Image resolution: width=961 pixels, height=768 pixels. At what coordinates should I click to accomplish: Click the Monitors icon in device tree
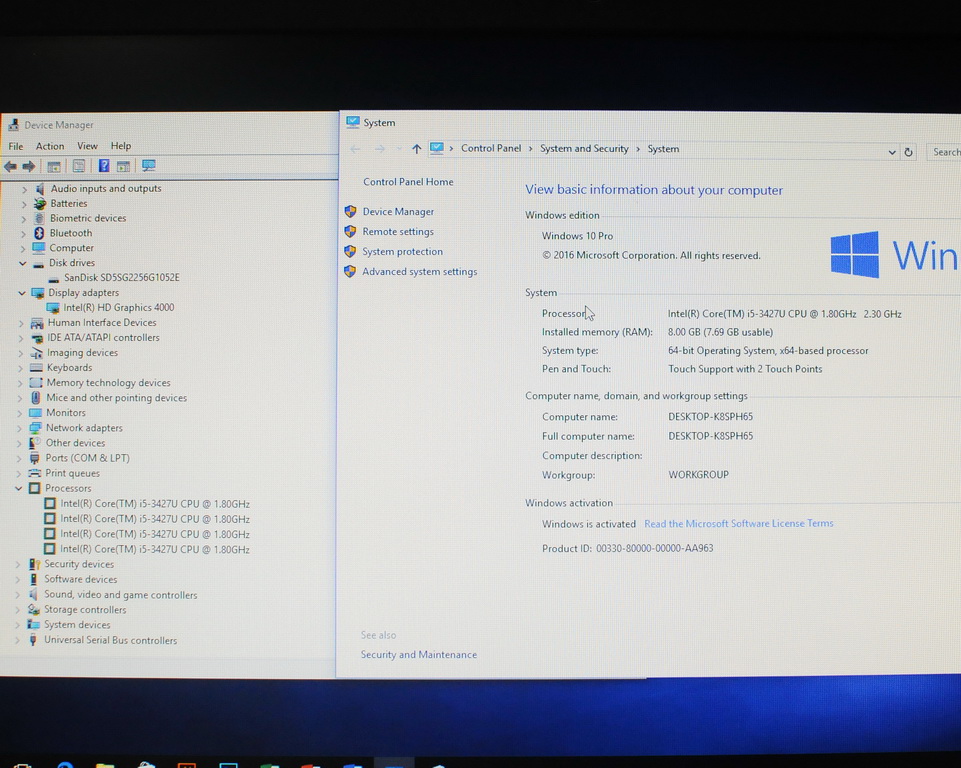pyautogui.click(x=36, y=413)
